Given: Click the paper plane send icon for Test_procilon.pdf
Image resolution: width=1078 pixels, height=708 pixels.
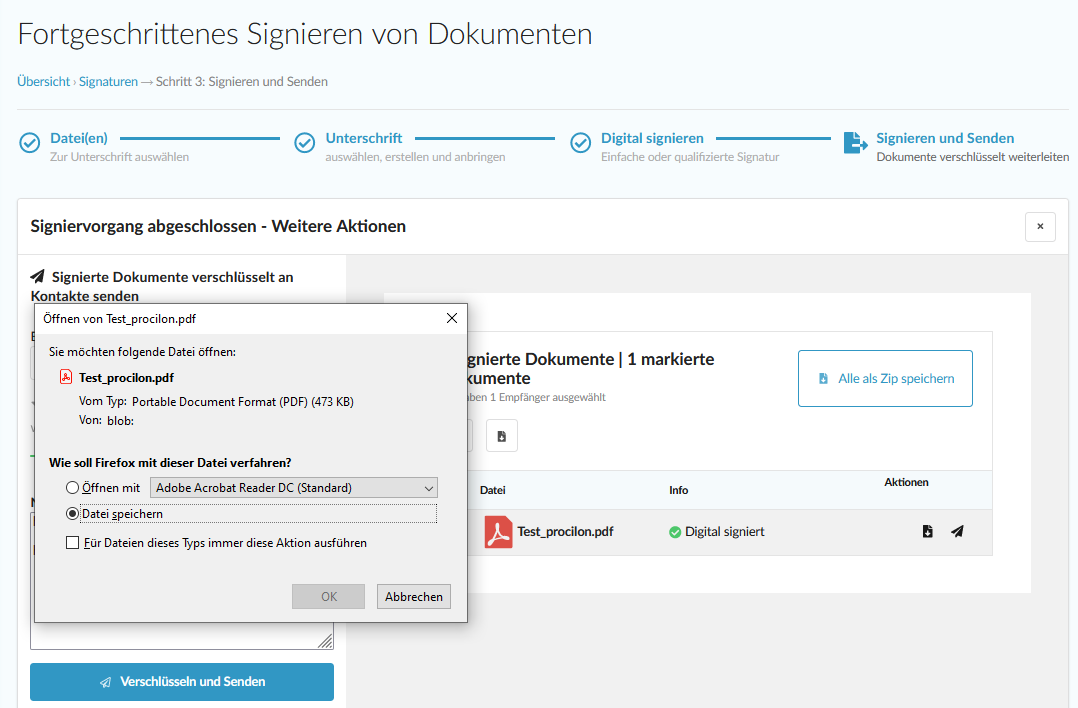Looking at the screenshot, I should pyautogui.click(x=957, y=532).
